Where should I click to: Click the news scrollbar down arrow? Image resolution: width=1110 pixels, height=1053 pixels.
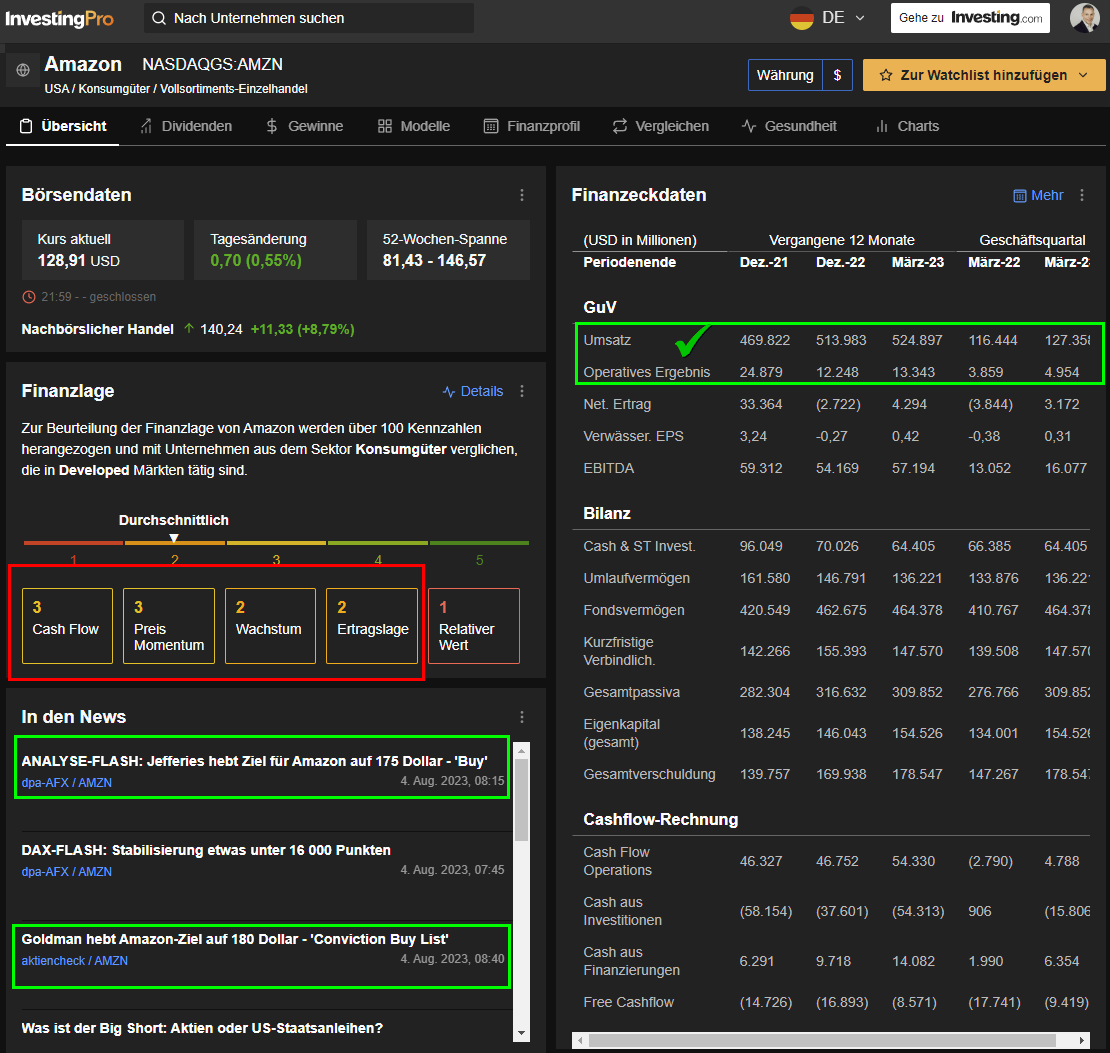[x=521, y=1033]
